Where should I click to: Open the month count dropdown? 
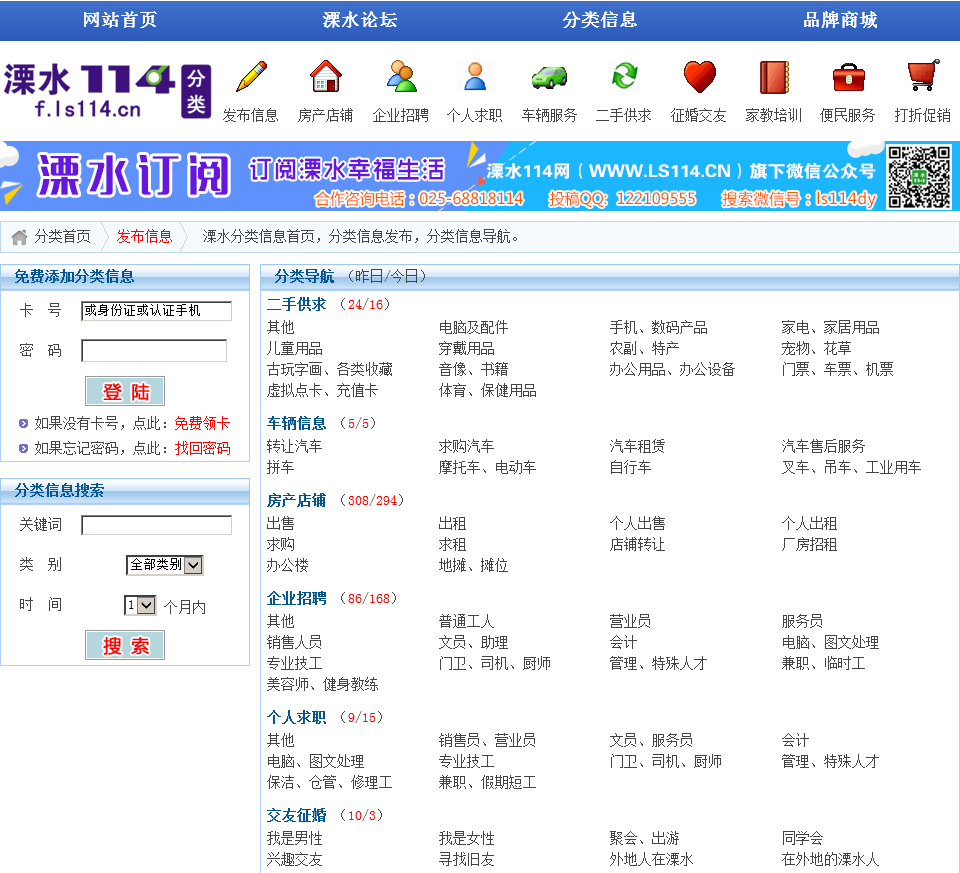tap(140, 605)
